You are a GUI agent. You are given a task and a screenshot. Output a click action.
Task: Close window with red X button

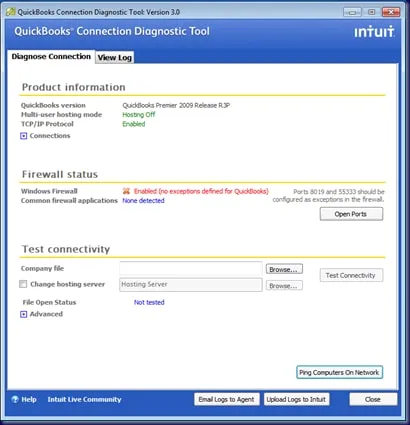click(x=391, y=12)
